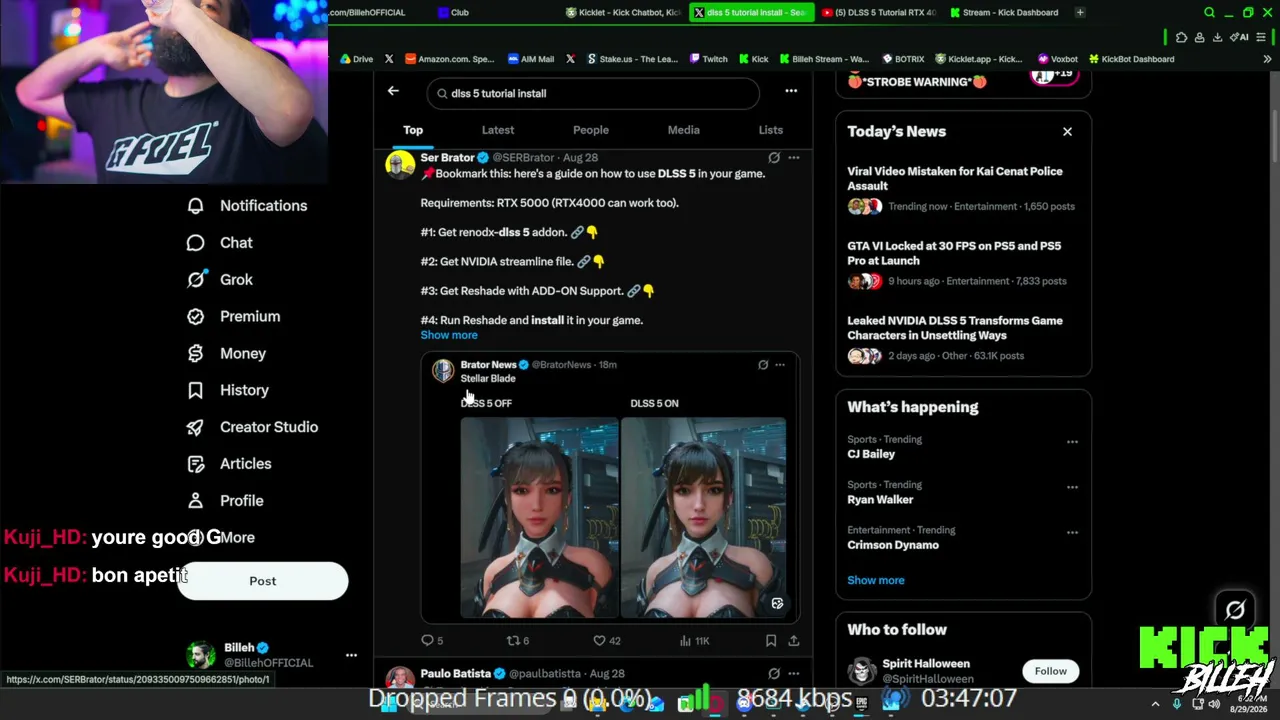This screenshot has height=720, width=1280.
Task: Switch to the Top tab
Action: [413, 130]
